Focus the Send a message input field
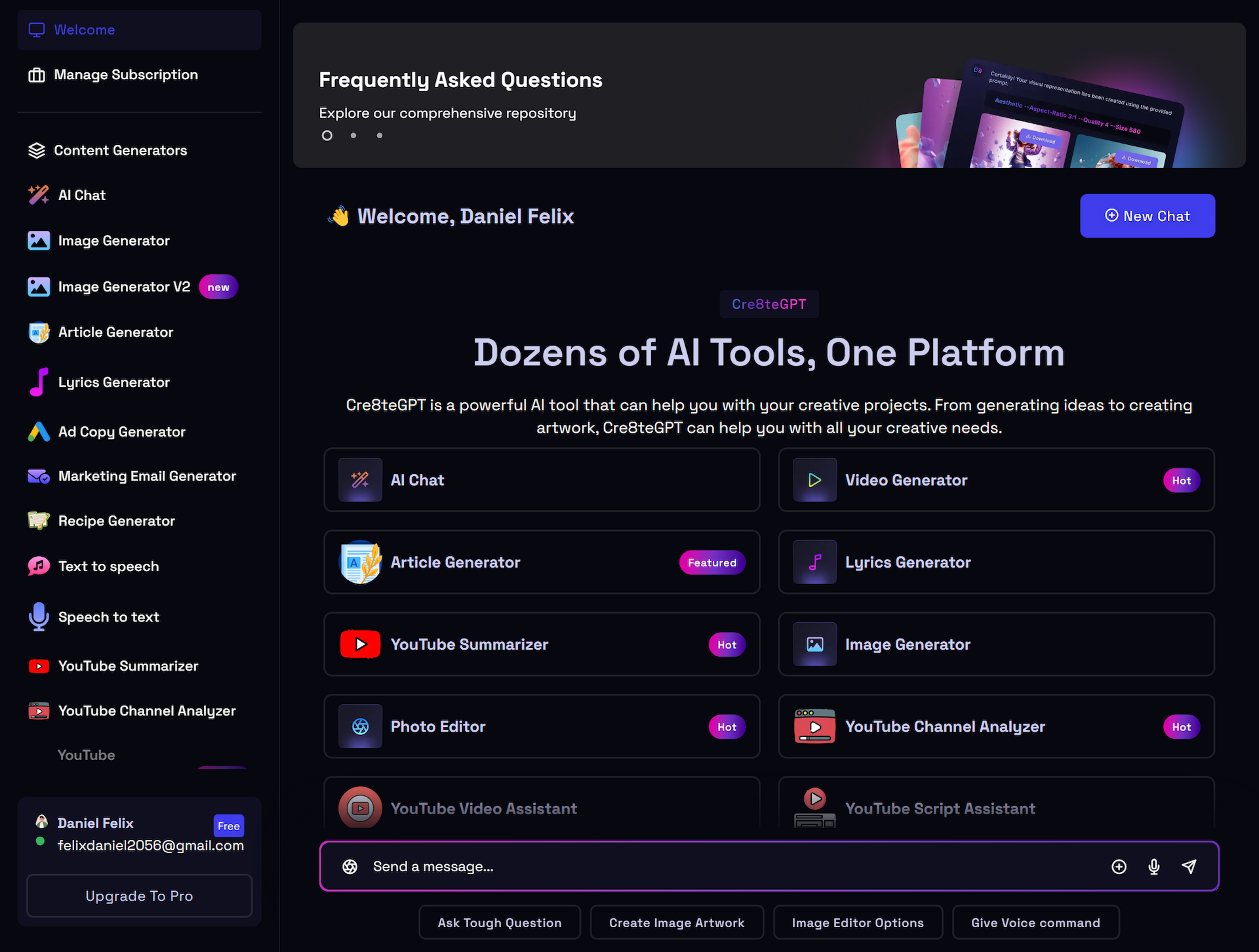The height and width of the screenshot is (952, 1259). point(721,867)
